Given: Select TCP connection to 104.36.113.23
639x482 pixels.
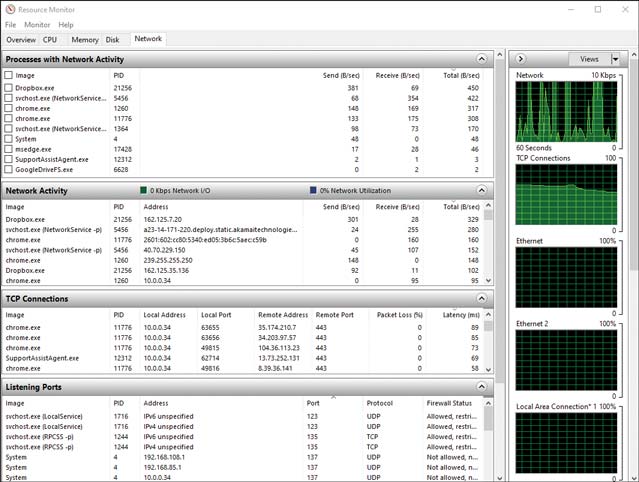Looking at the screenshot, I should [x=242, y=348].
